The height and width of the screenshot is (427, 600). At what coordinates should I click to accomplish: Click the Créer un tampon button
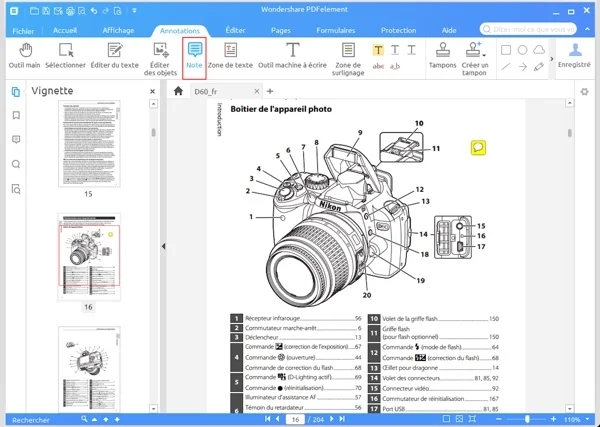[x=474, y=59]
